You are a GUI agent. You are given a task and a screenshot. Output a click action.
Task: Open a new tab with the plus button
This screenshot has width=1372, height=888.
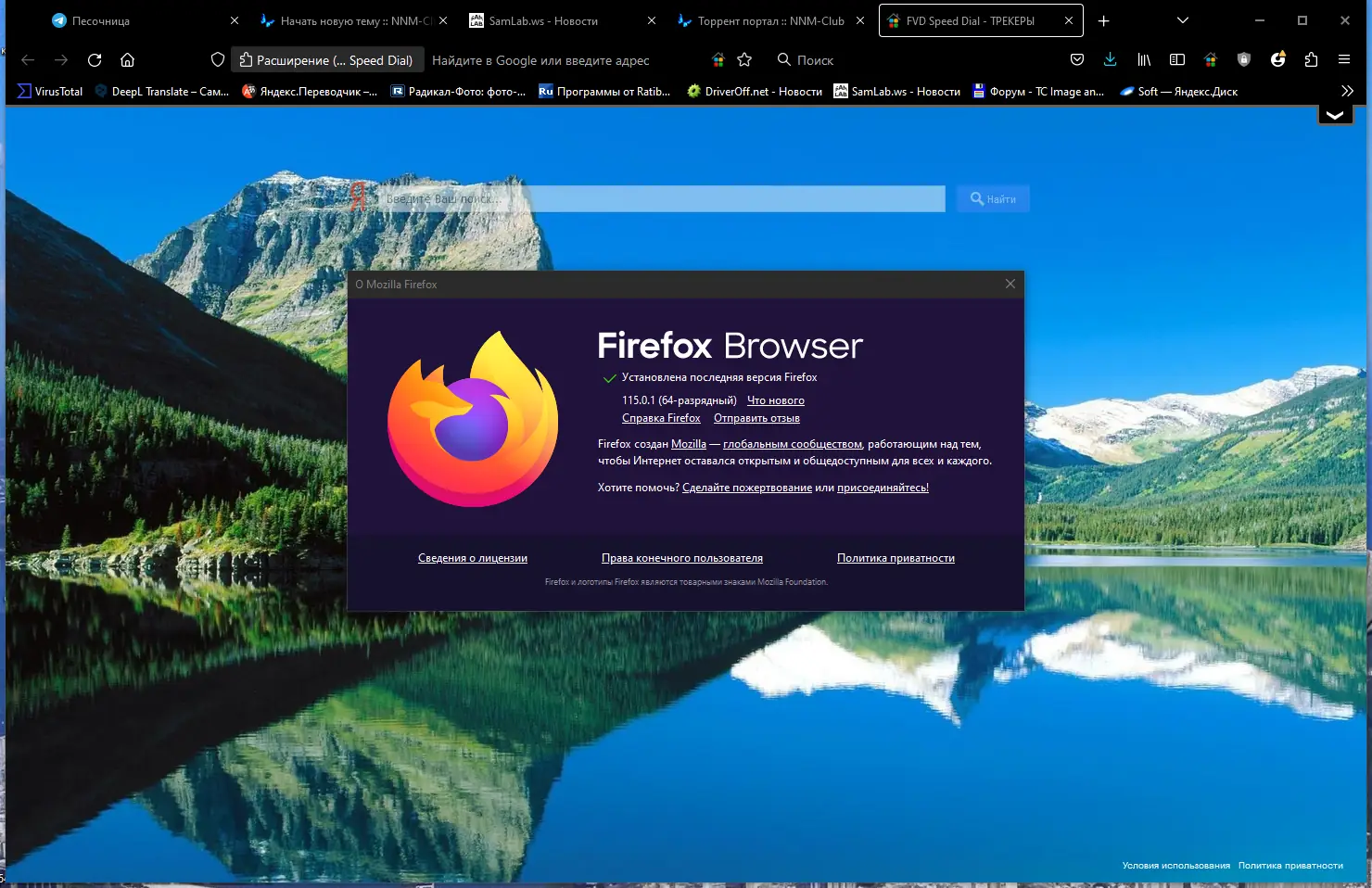tap(1104, 20)
